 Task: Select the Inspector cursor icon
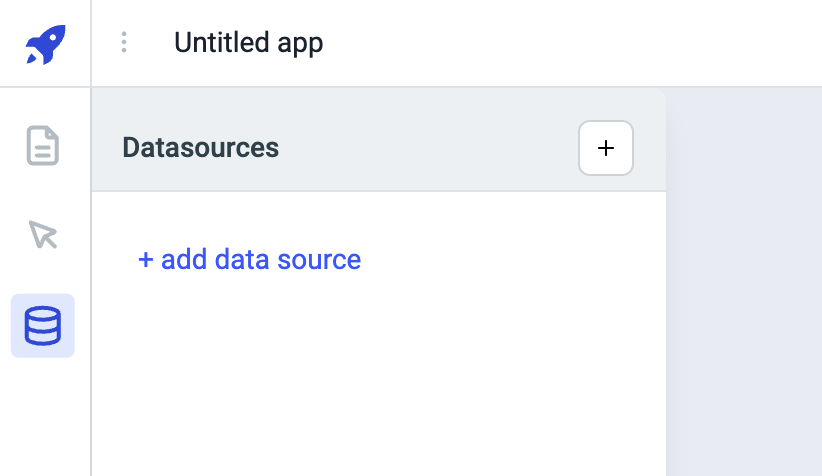coord(42,235)
